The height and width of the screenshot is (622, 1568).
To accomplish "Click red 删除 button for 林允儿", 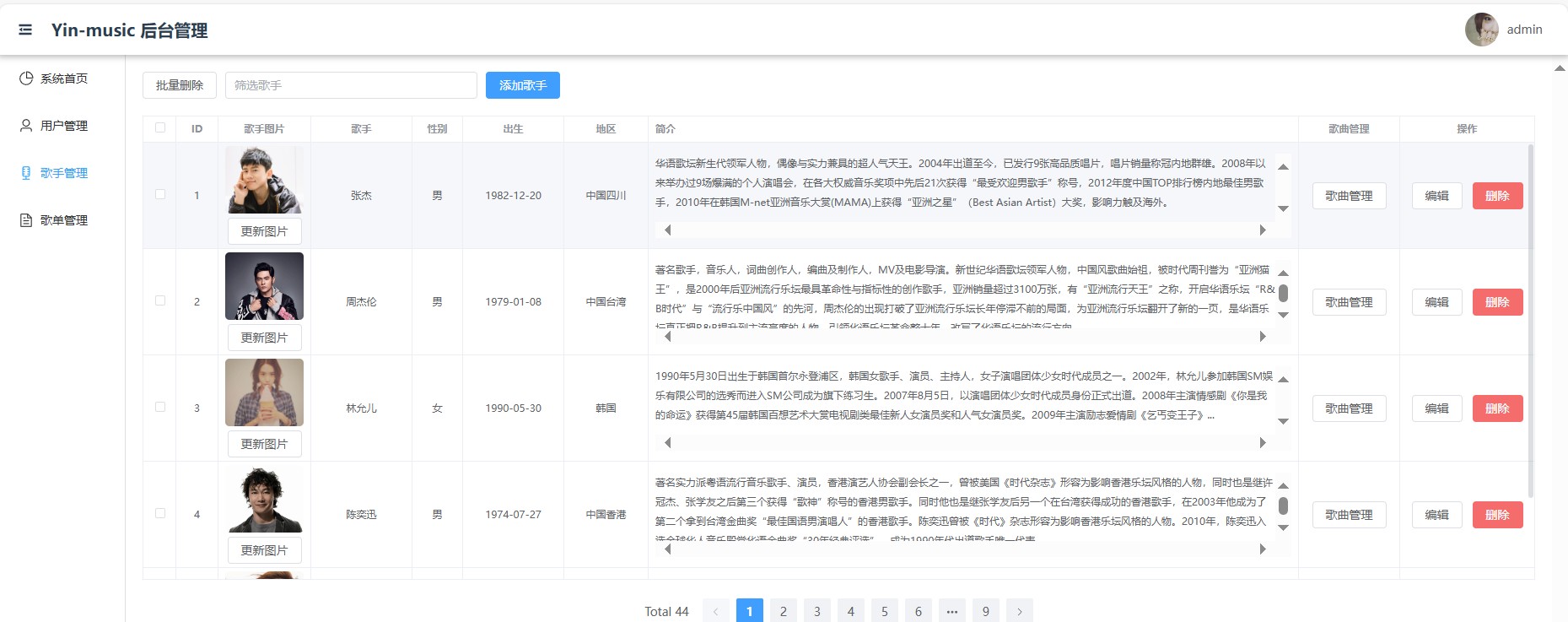I will tap(1498, 408).
